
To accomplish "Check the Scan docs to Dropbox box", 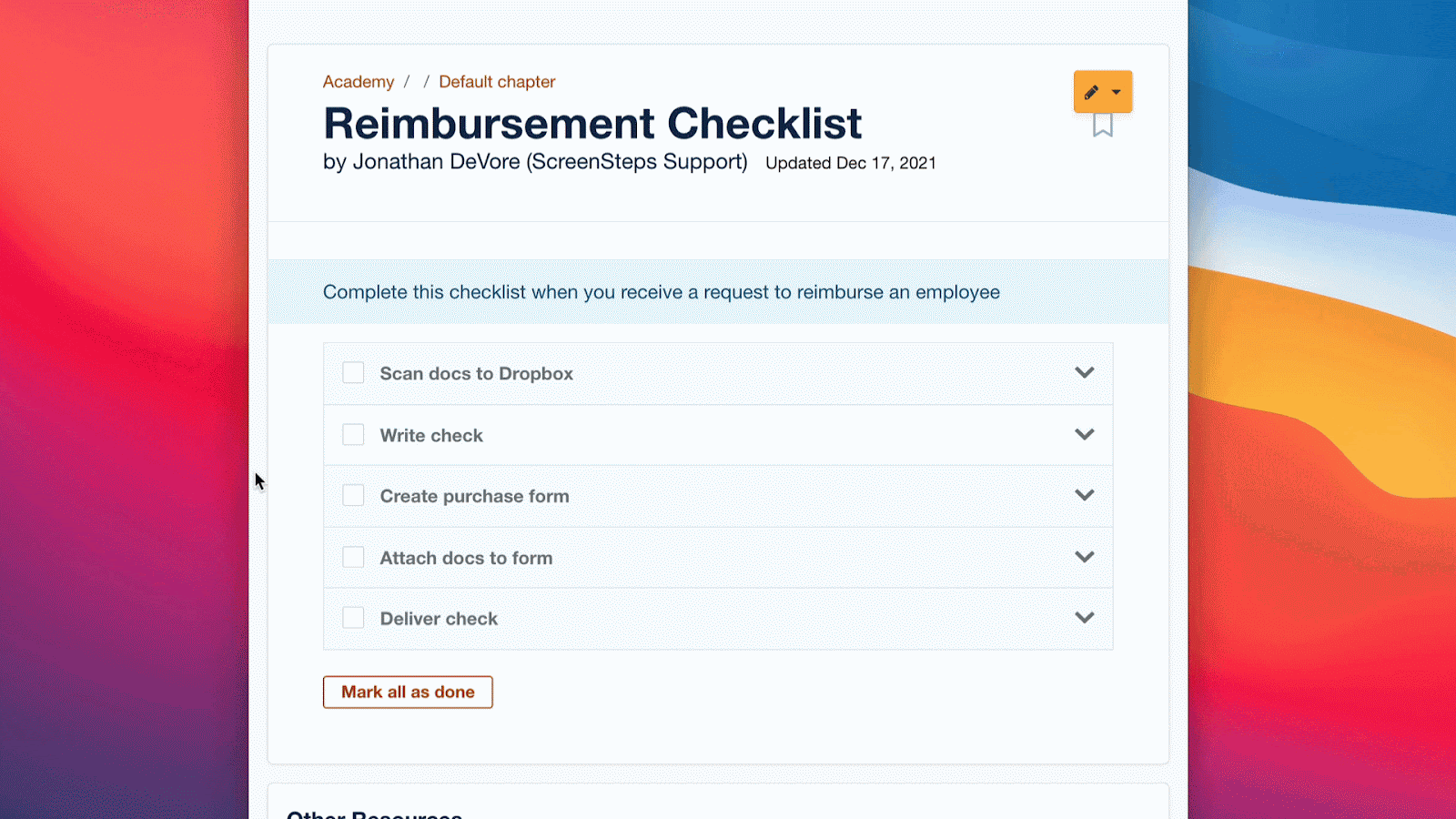I will pyautogui.click(x=353, y=373).
